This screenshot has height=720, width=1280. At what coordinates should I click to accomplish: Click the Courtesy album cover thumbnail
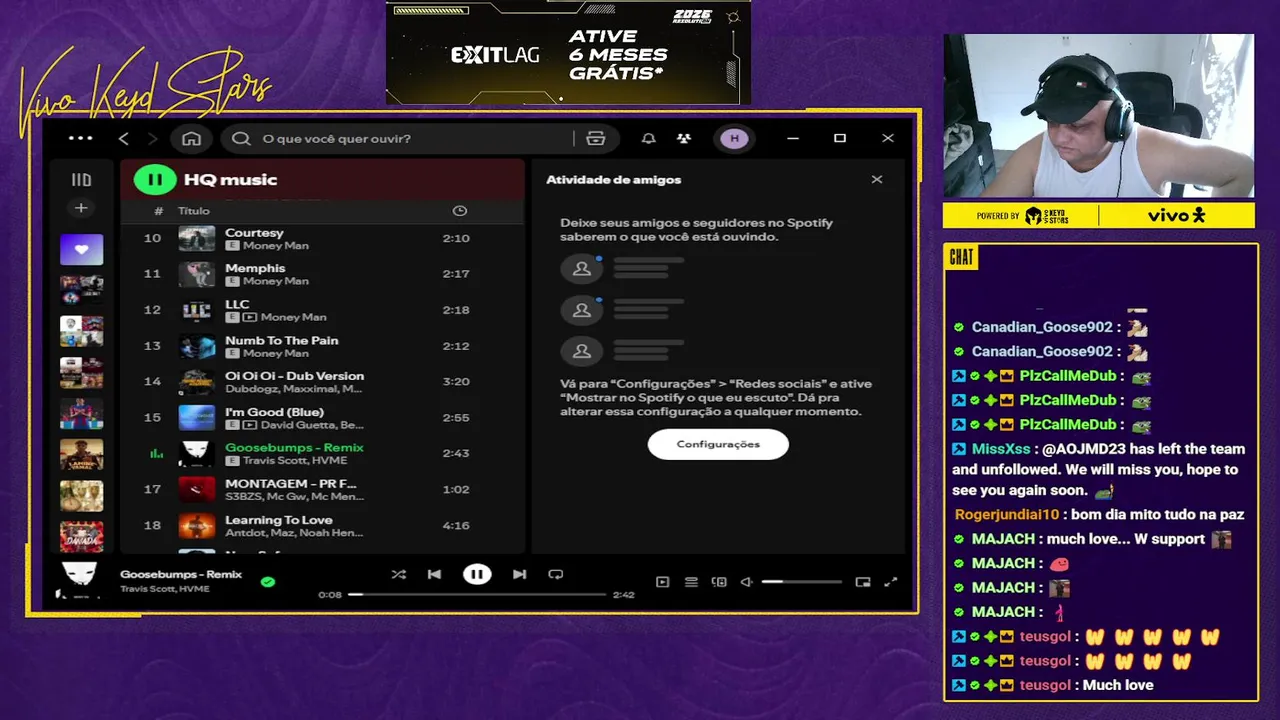pos(197,238)
